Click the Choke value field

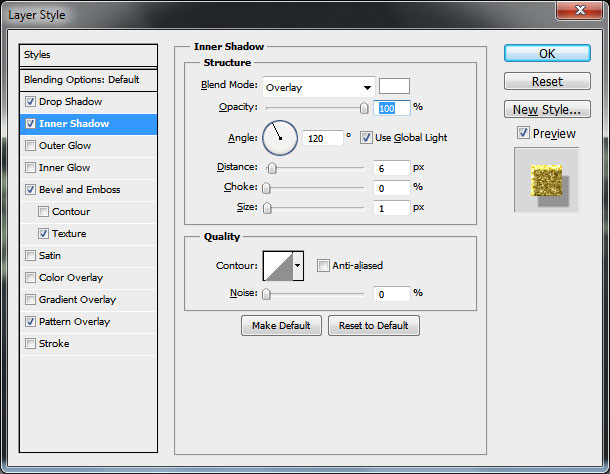click(x=392, y=188)
